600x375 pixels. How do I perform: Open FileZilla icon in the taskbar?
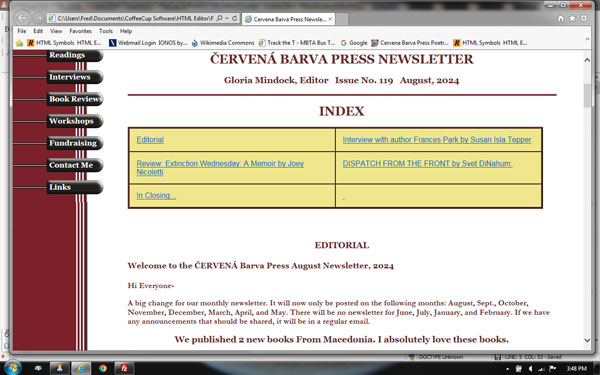pos(124,368)
